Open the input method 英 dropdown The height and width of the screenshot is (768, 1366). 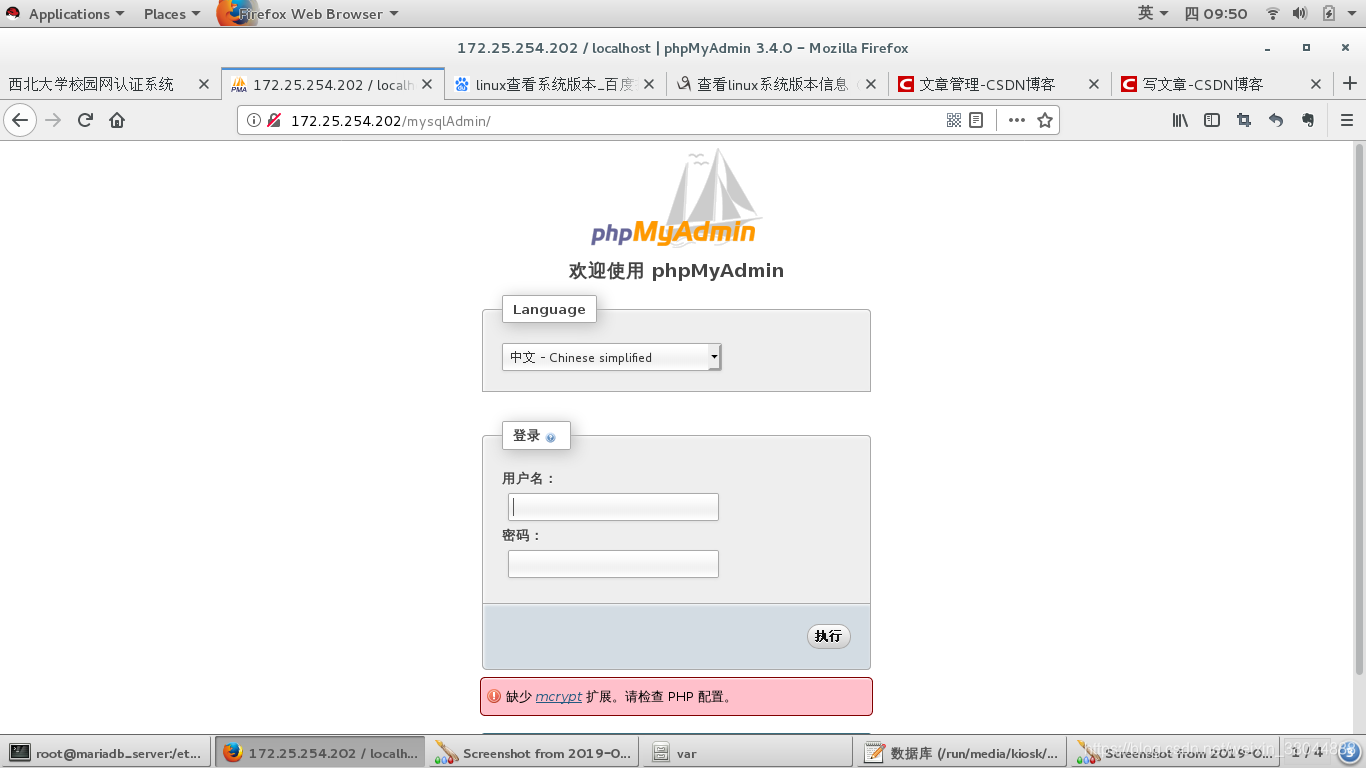1154,13
